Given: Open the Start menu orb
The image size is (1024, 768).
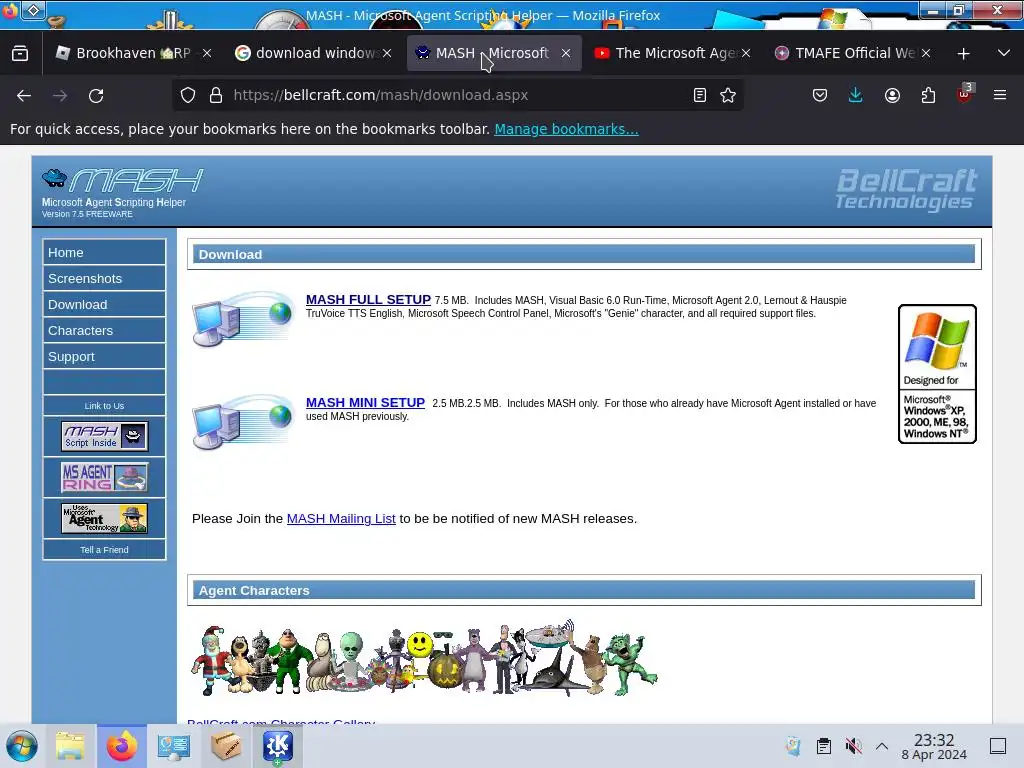Looking at the screenshot, I should pos(22,746).
